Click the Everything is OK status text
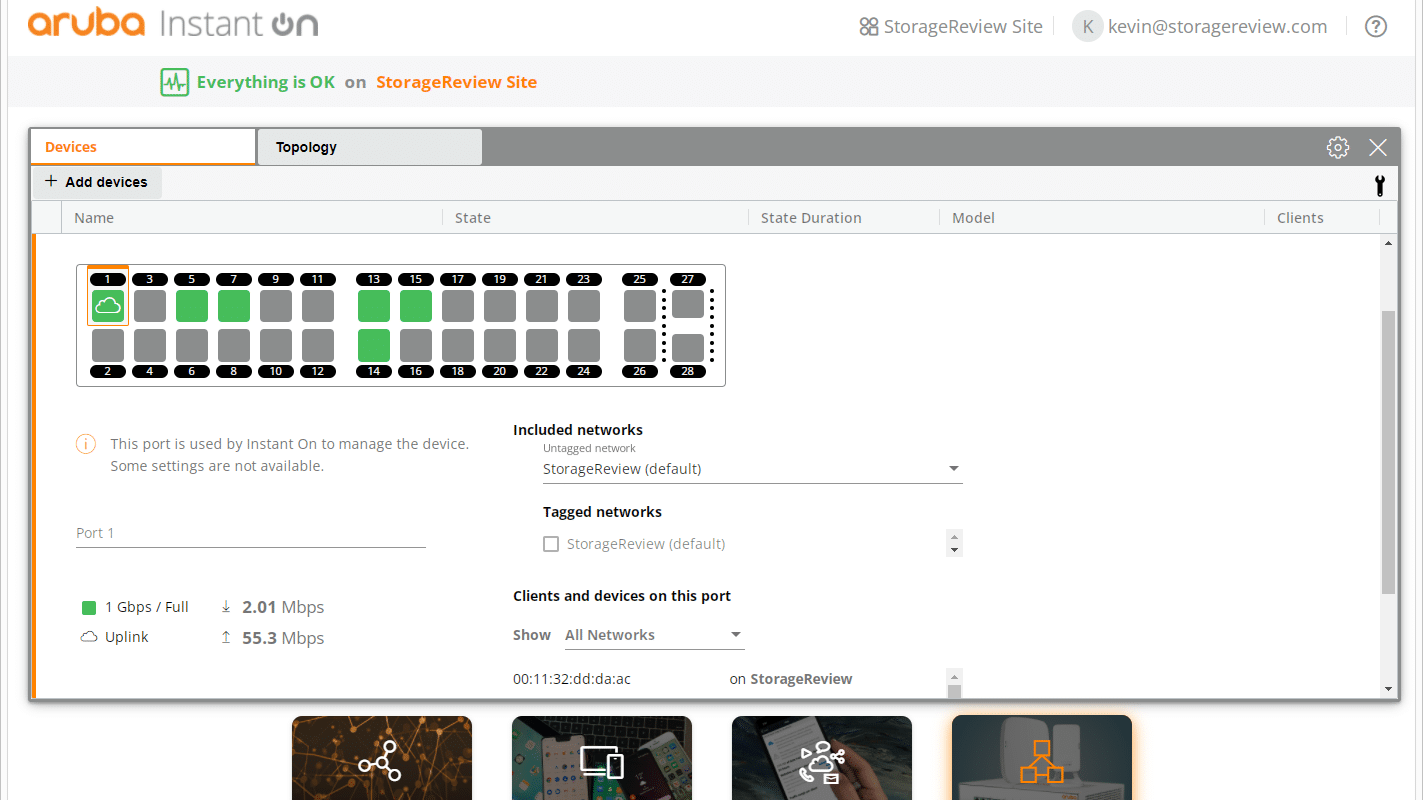1423x800 pixels. coord(266,82)
